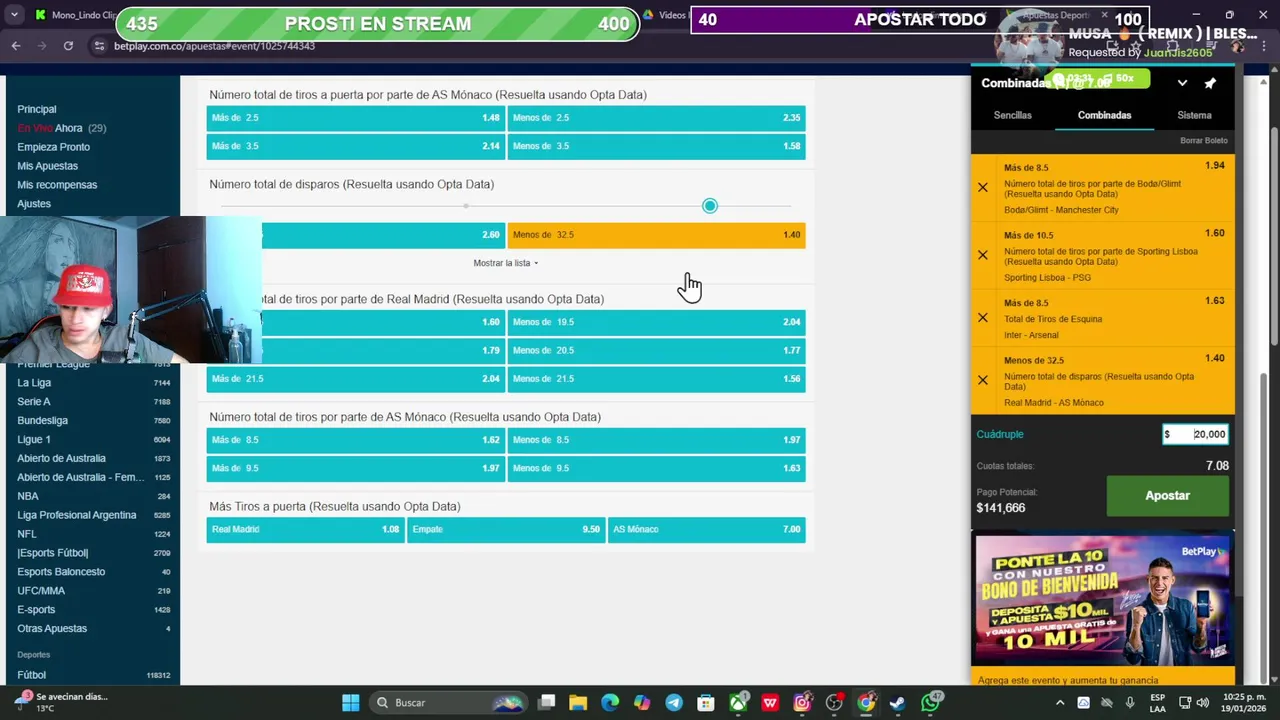Open Mis recompensas in sidebar
Viewport: 1280px width, 720px height.
[x=57, y=185]
